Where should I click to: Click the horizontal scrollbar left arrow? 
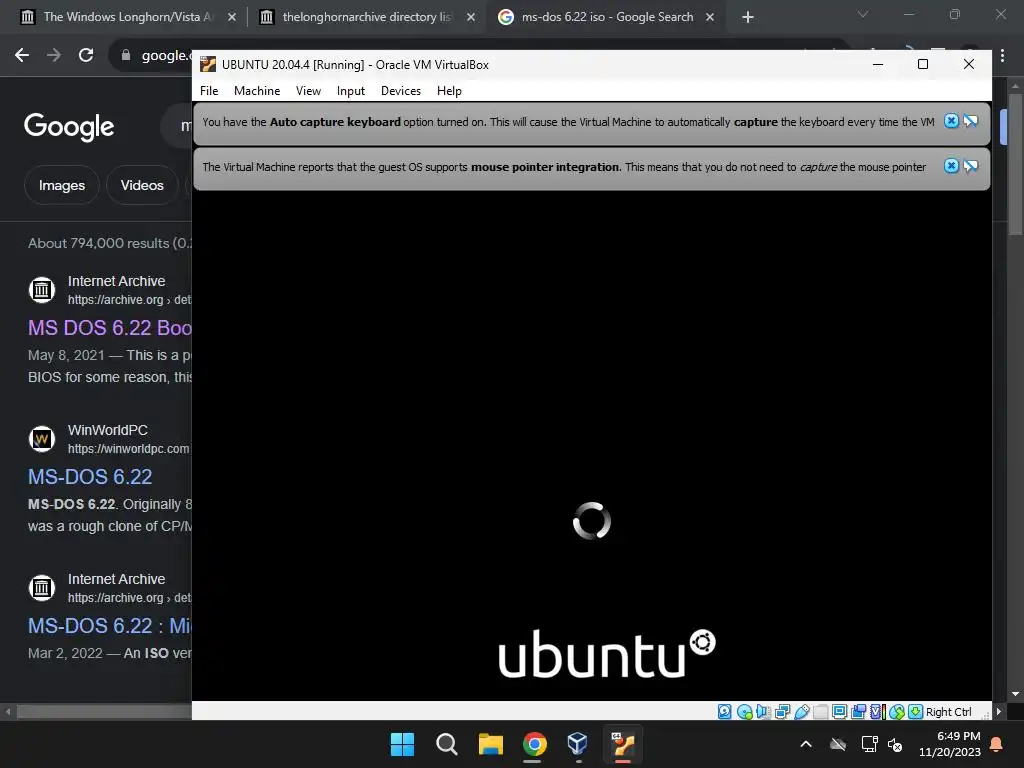[x=8, y=711]
